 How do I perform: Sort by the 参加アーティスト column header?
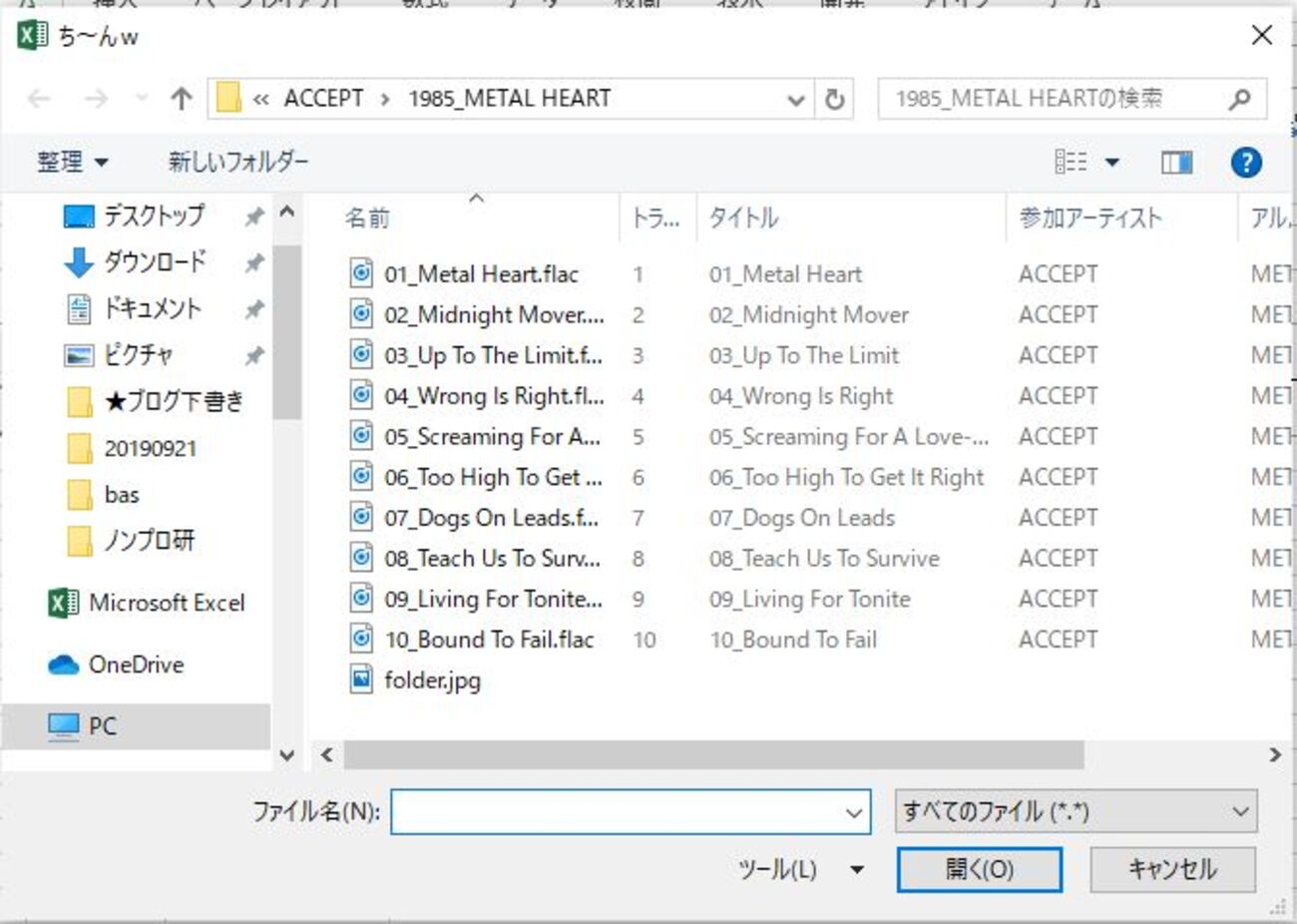click(x=1121, y=218)
